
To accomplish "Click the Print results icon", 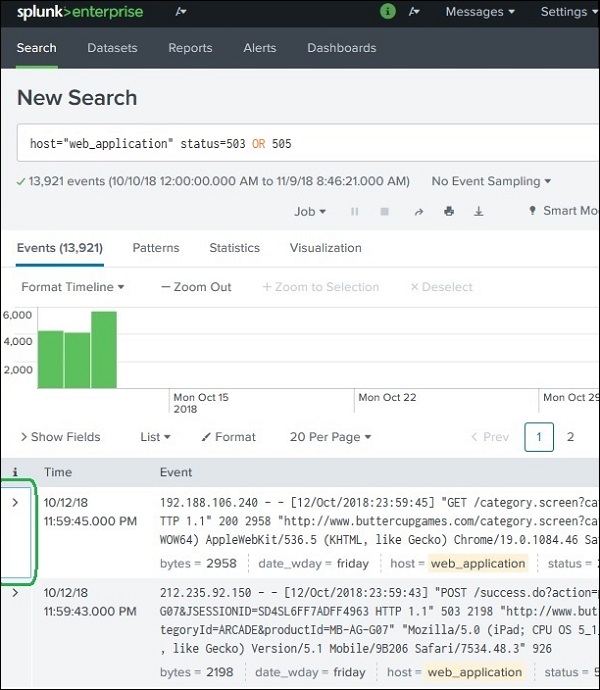I will pos(449,212).
